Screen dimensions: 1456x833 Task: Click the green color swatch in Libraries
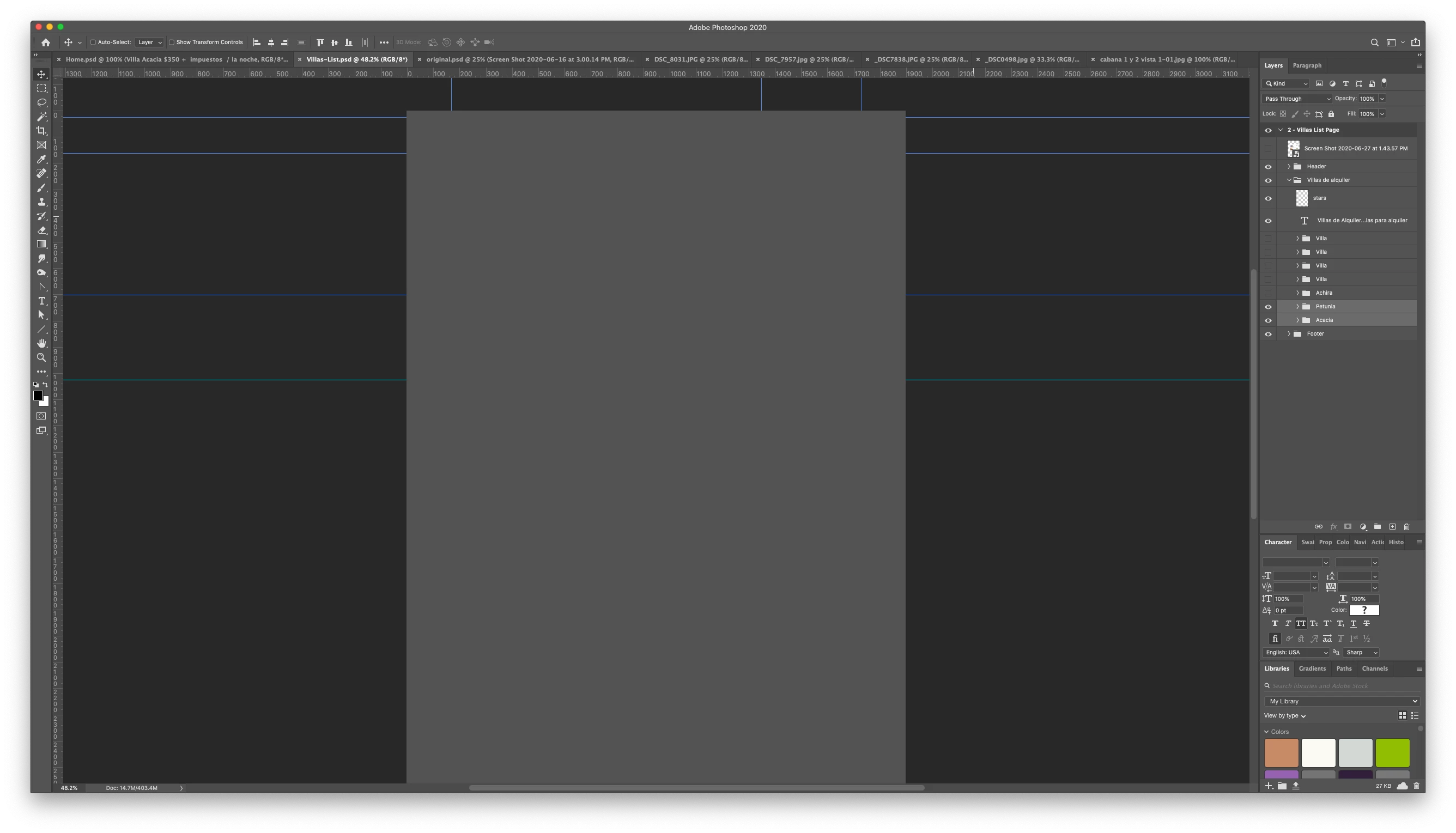click(x=1392, y=753)
